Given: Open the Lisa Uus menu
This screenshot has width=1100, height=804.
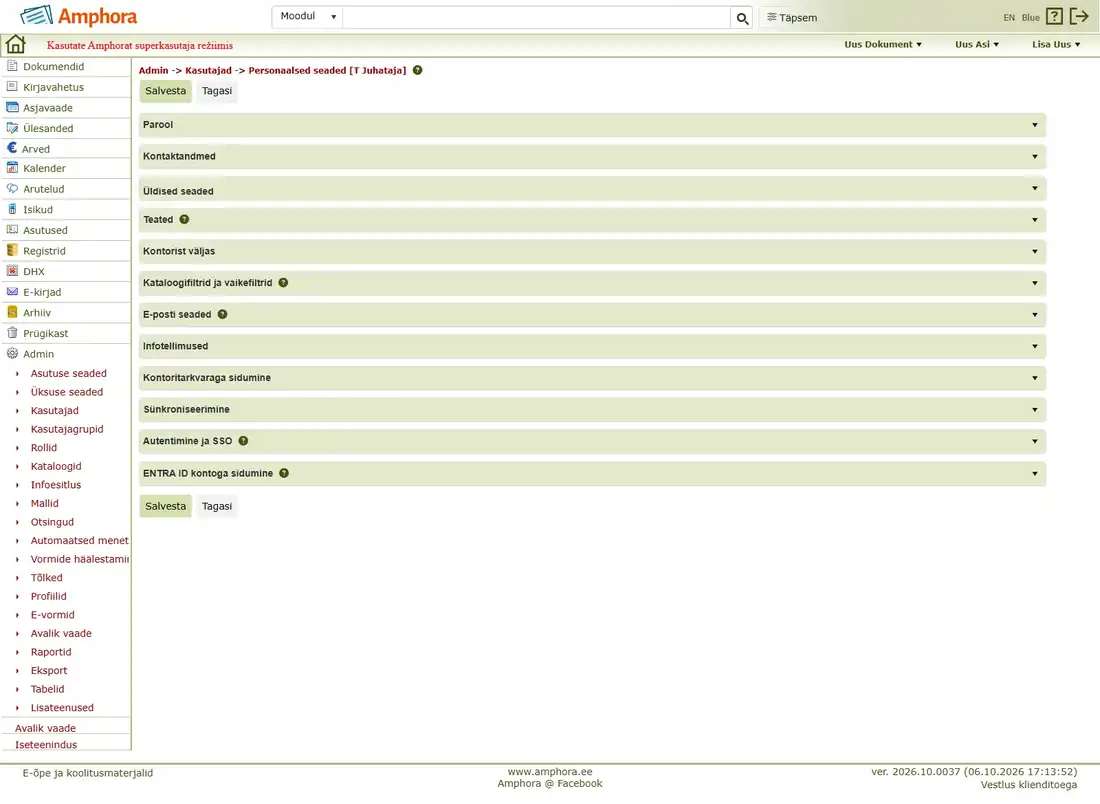Looking at the screenshot, I should pos(1056,44).
